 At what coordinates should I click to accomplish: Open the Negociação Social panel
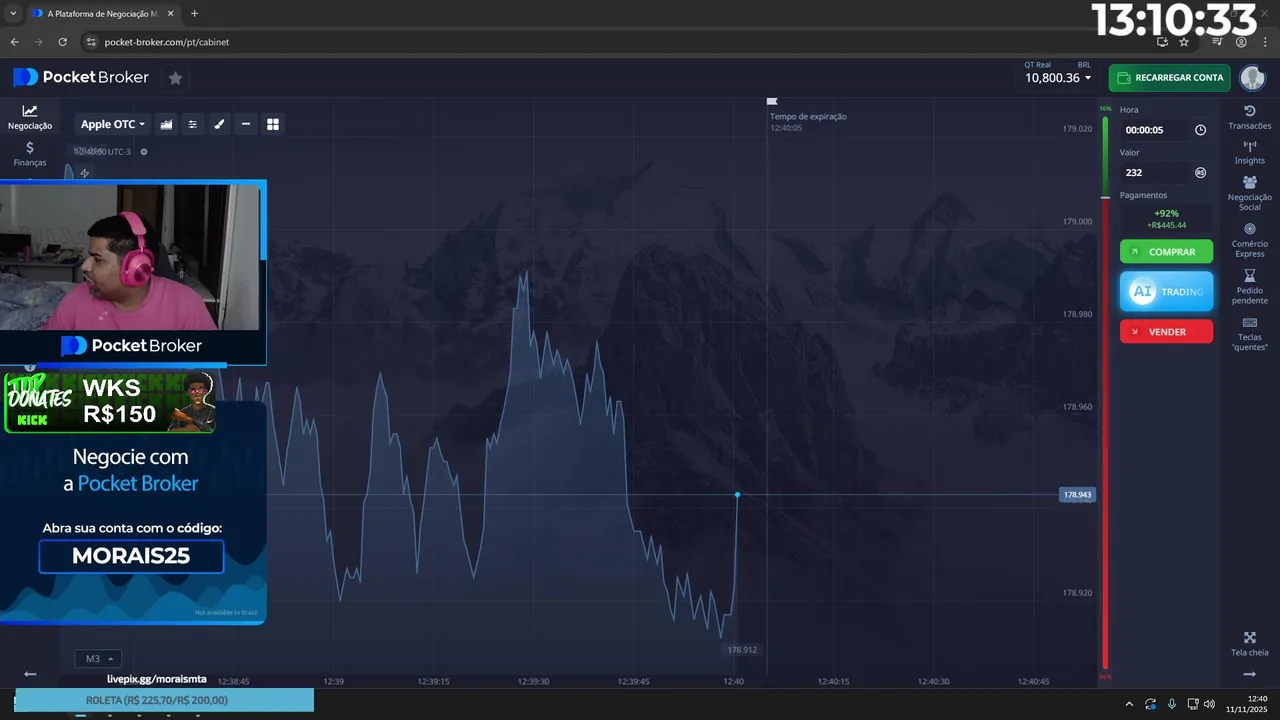(x=1249, y=193)
